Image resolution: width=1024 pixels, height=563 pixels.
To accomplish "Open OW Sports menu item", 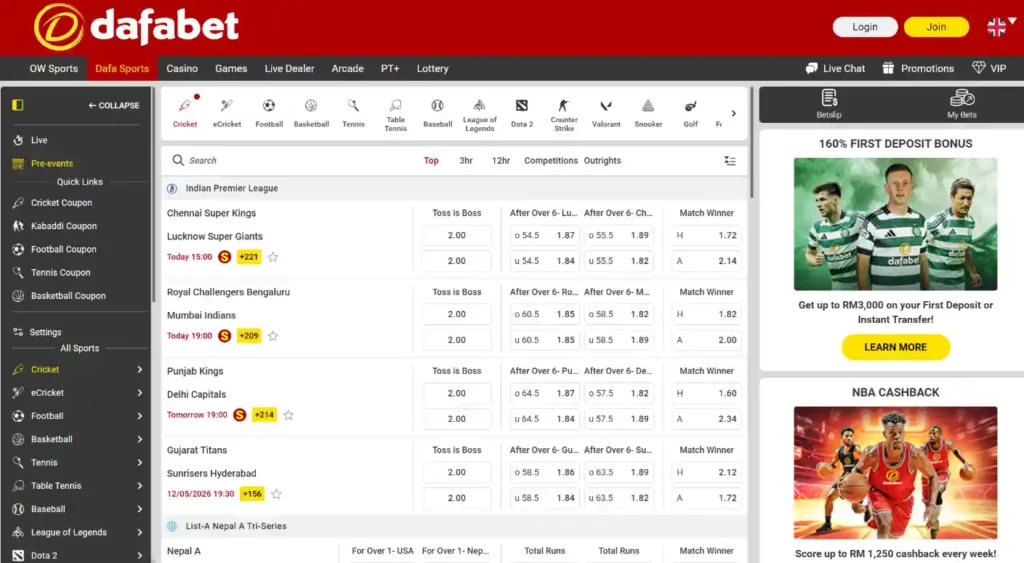I will [54, 69].
